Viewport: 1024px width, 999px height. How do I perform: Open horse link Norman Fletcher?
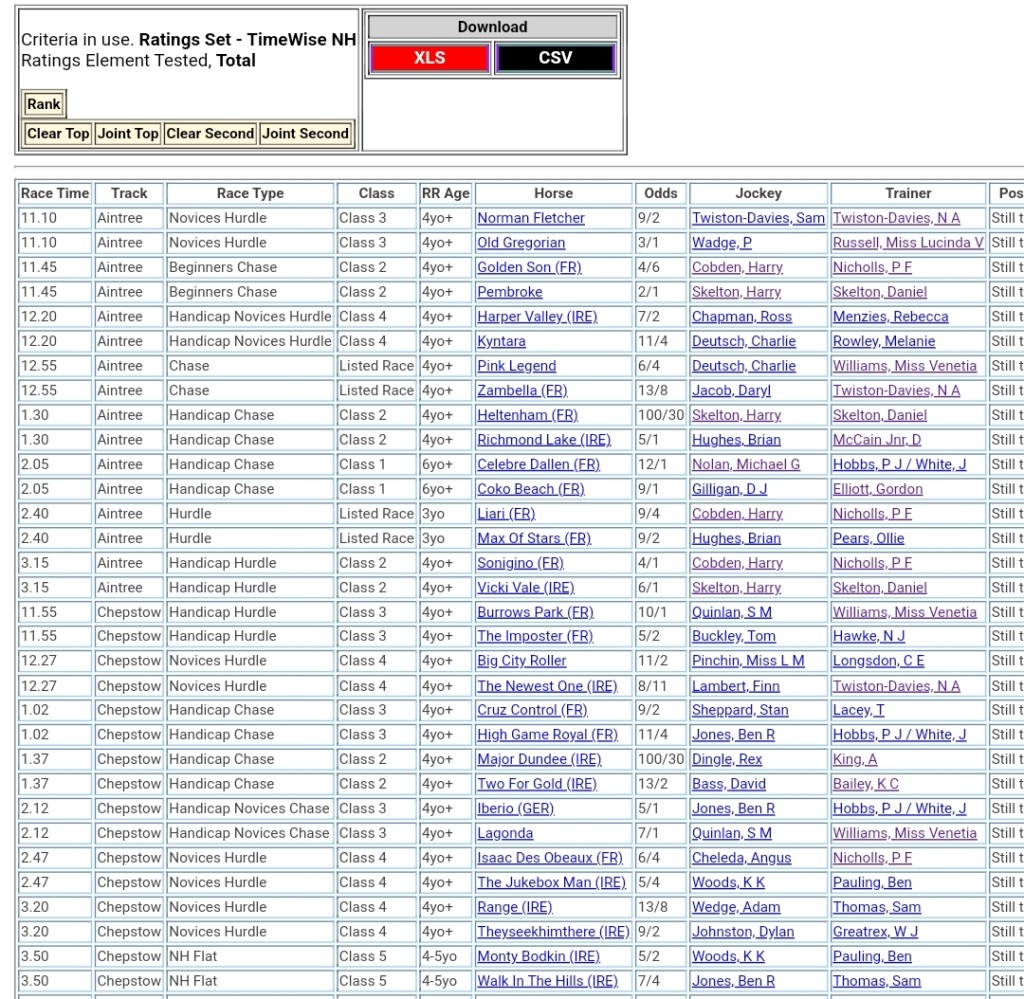tap(531, 218)
